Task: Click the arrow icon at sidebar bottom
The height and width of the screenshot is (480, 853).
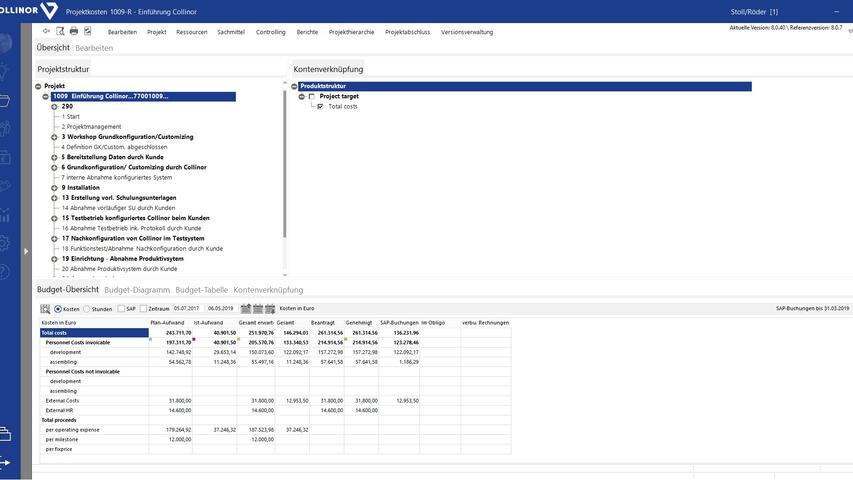Action: pos(6,462)
